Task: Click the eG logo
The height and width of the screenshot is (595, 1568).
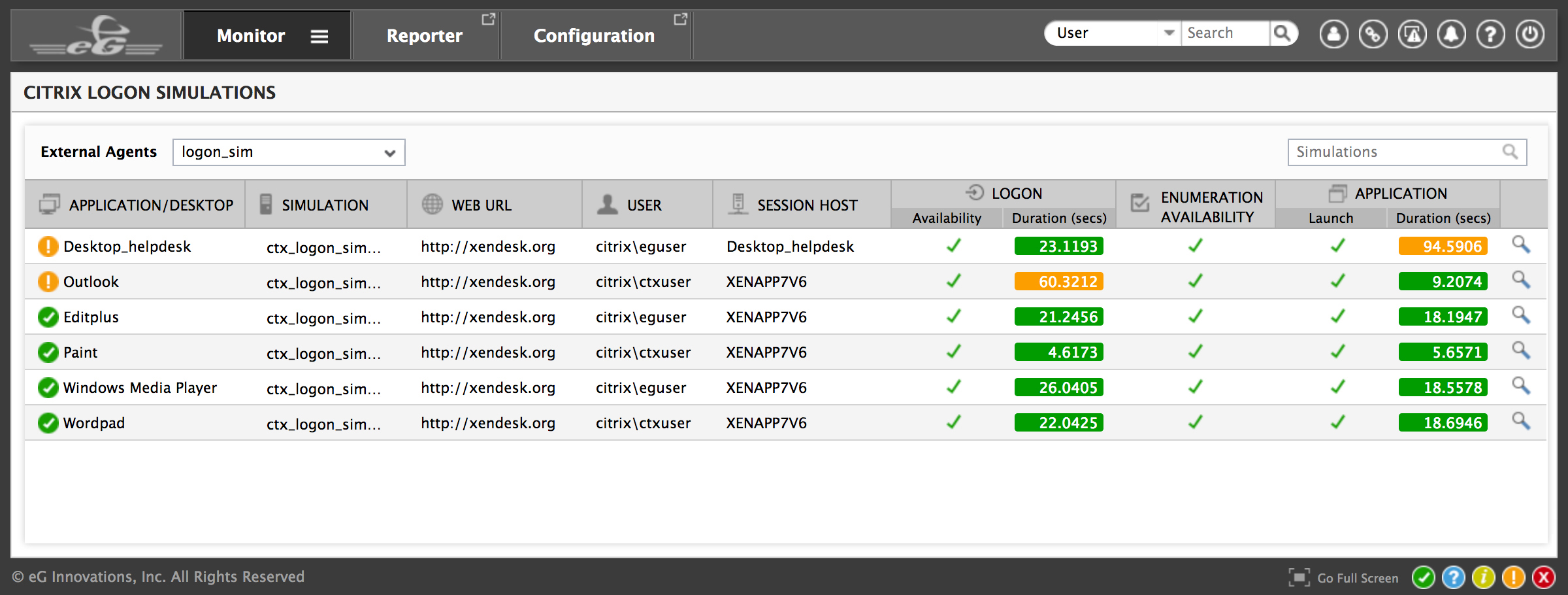Action: coord(96,36)
